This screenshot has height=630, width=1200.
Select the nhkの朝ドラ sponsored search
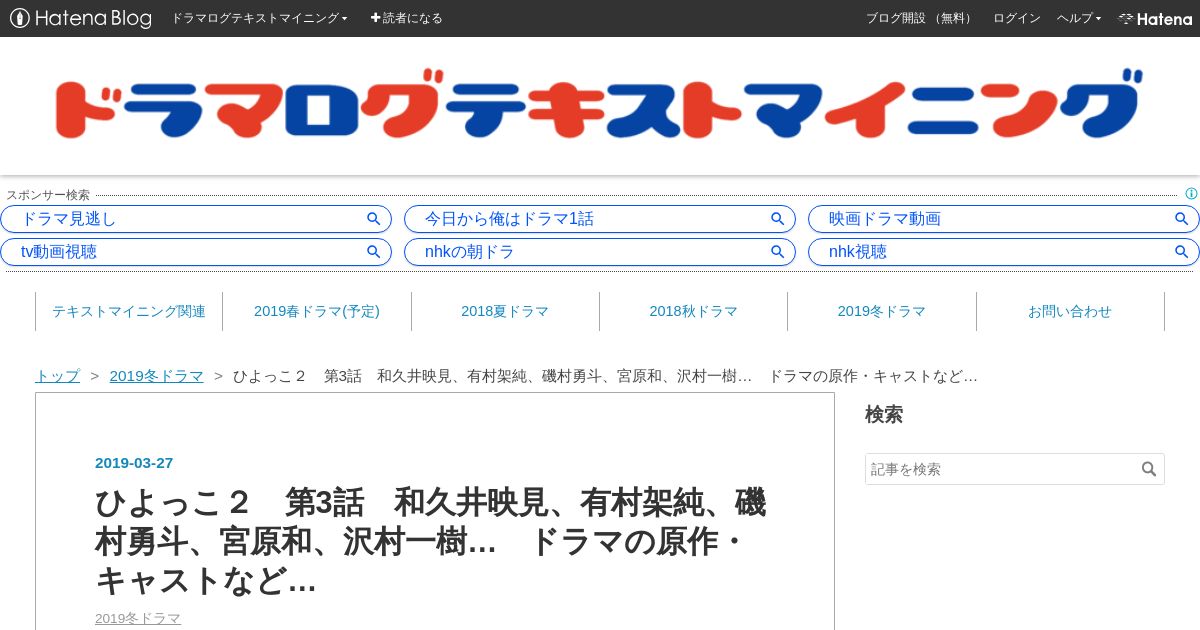(x=600, y=252)
